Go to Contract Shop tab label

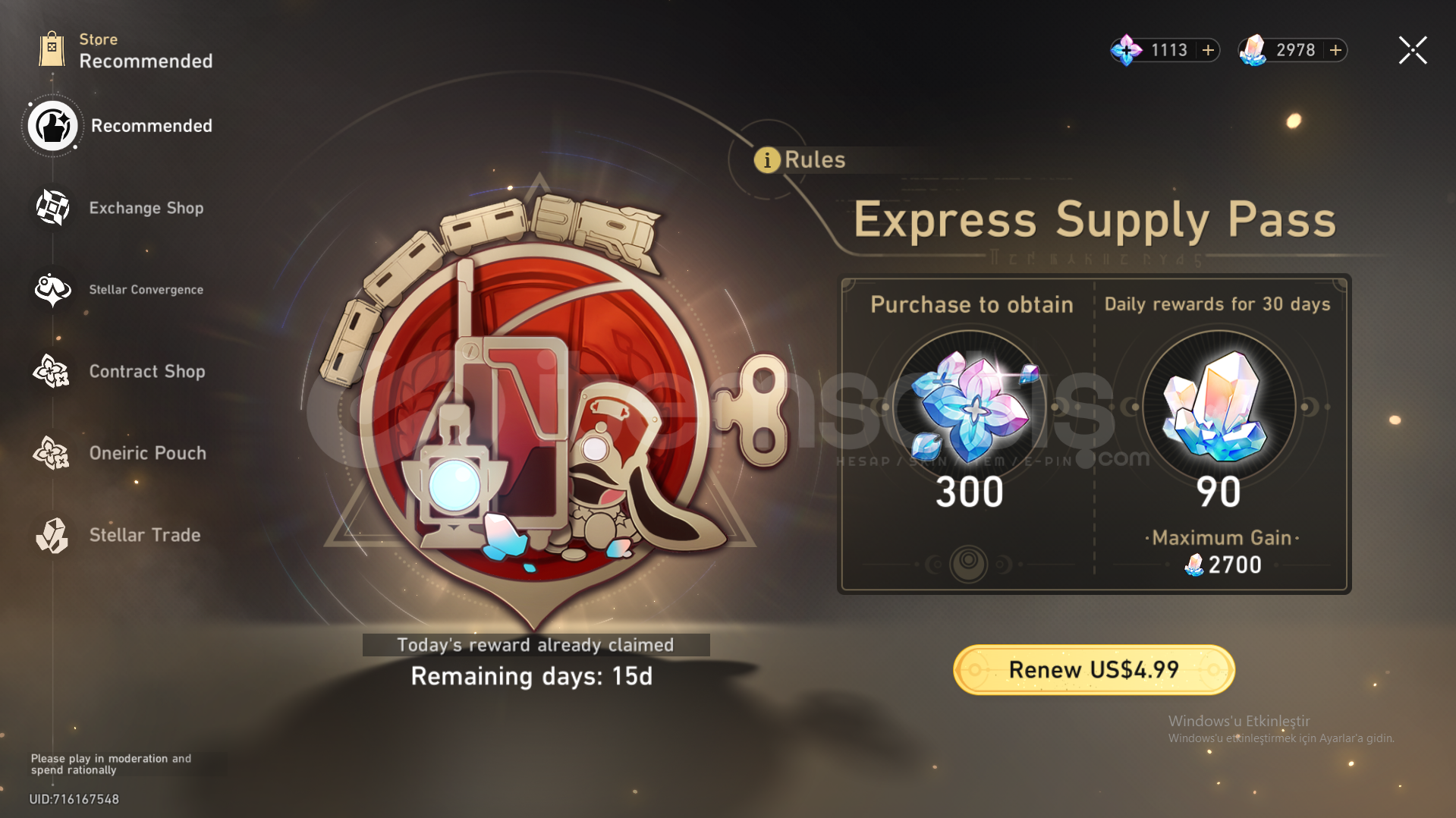point(147,371)
